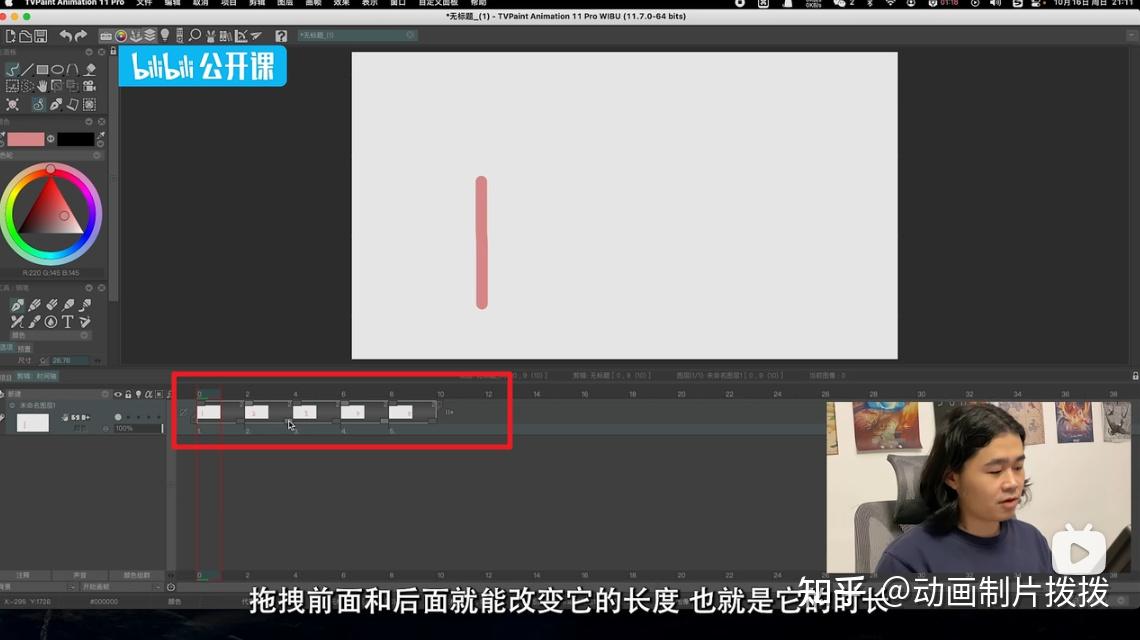Click the save file button
Screen dimensions: 1140x640
(x=40, y=36)
